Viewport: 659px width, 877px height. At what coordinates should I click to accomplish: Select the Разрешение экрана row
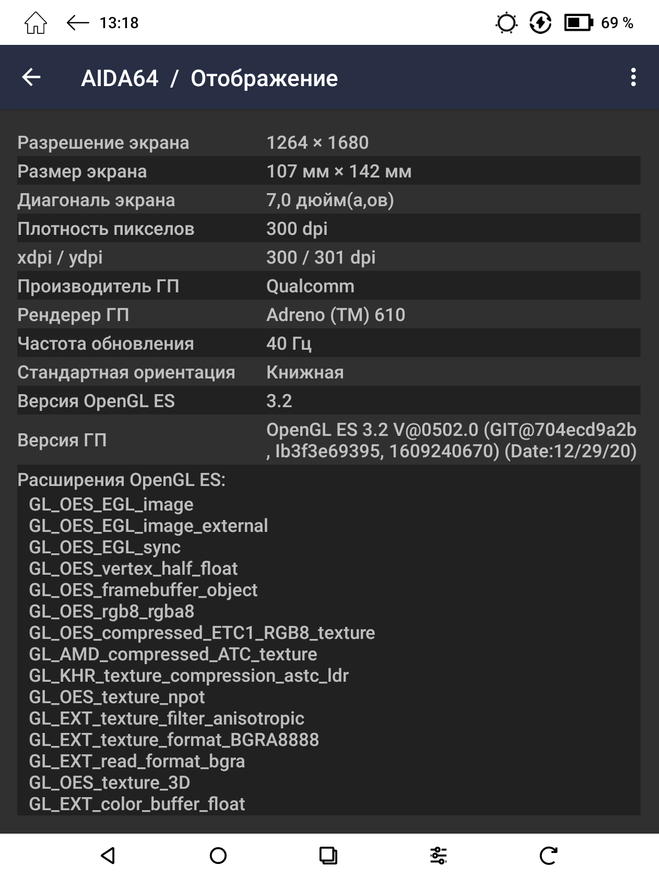tap(328, 143)
